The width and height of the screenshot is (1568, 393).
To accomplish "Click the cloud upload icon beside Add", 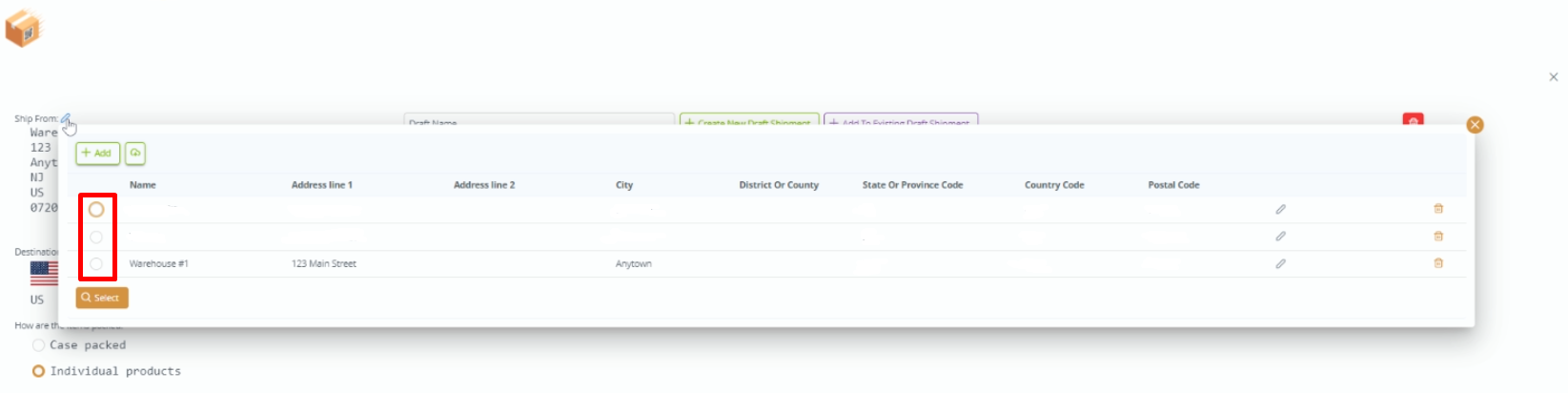I will pyautogui.click(x=135, y=153).
